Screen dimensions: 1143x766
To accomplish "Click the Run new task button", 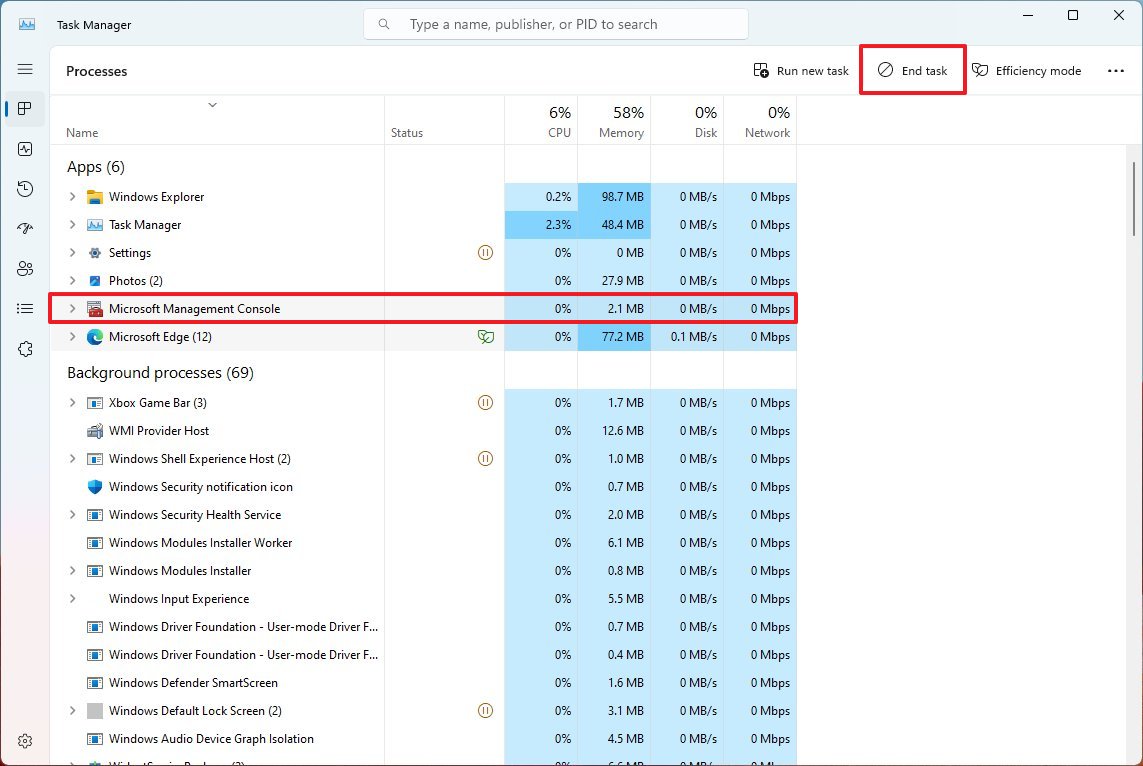I will pyautogui.click(x=800, y=70).
